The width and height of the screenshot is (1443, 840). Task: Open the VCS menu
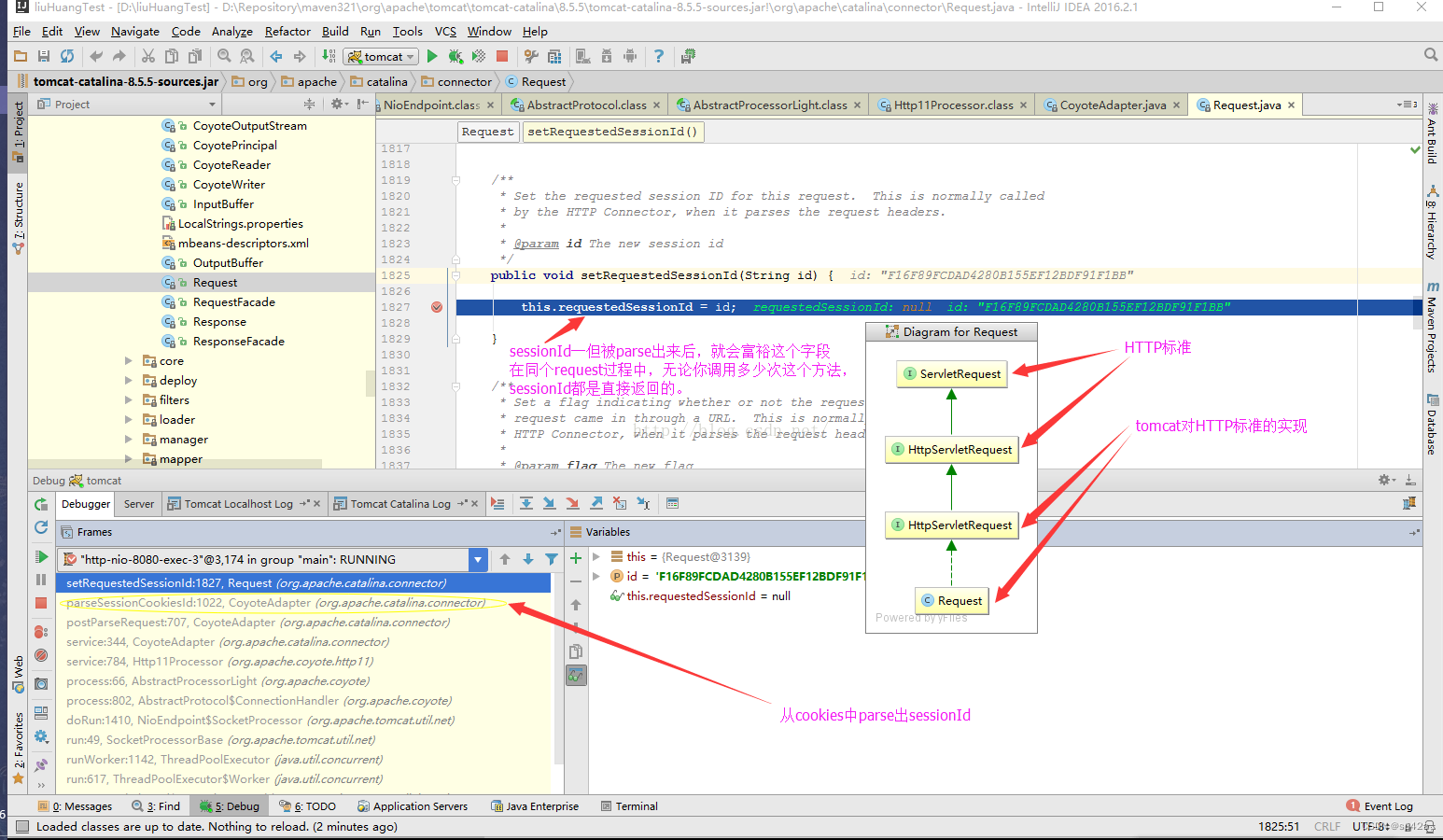[x=445, y=31]
